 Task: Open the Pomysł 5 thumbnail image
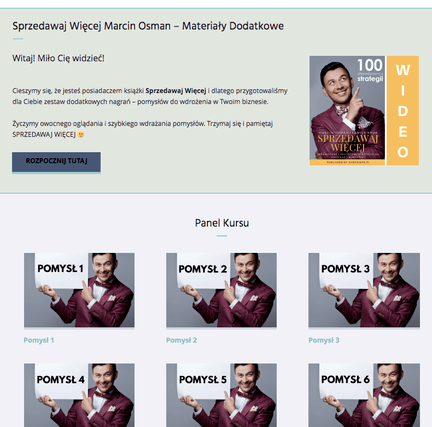[x=221, y=395]
